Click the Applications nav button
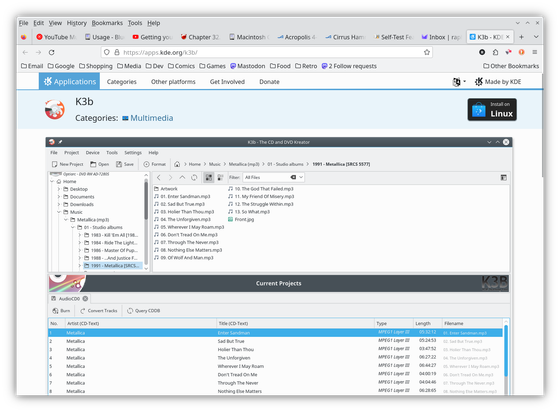The width and height of the screenshot is (560, 412). 69,82
